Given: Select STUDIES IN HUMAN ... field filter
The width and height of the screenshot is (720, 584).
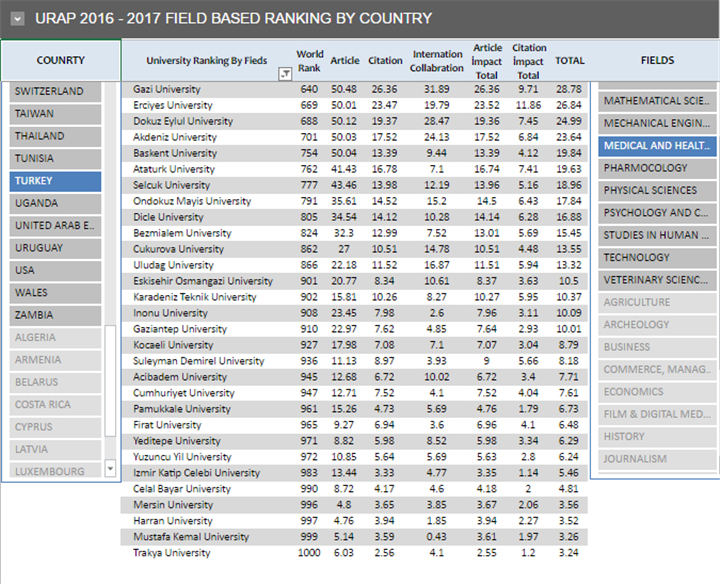Looking at the screenshot, I should click(657, 236).
